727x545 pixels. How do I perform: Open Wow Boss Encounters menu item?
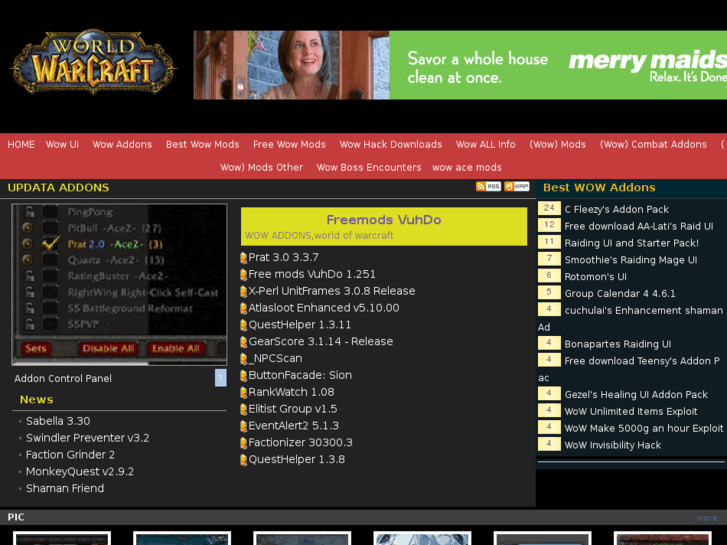(x=369, y=167)
